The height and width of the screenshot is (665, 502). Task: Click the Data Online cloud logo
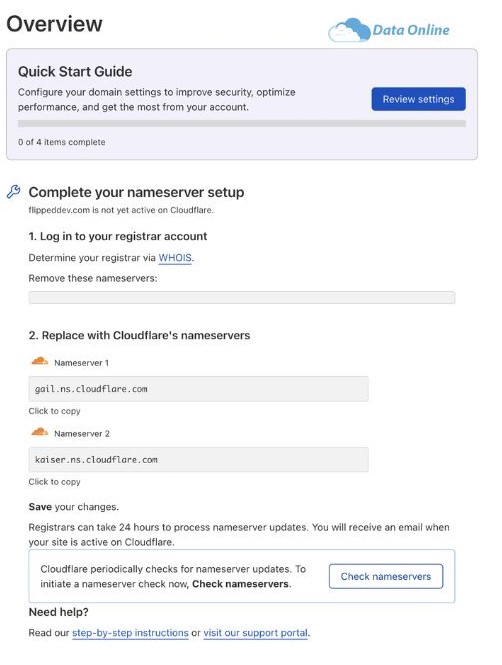click(349, 30)
